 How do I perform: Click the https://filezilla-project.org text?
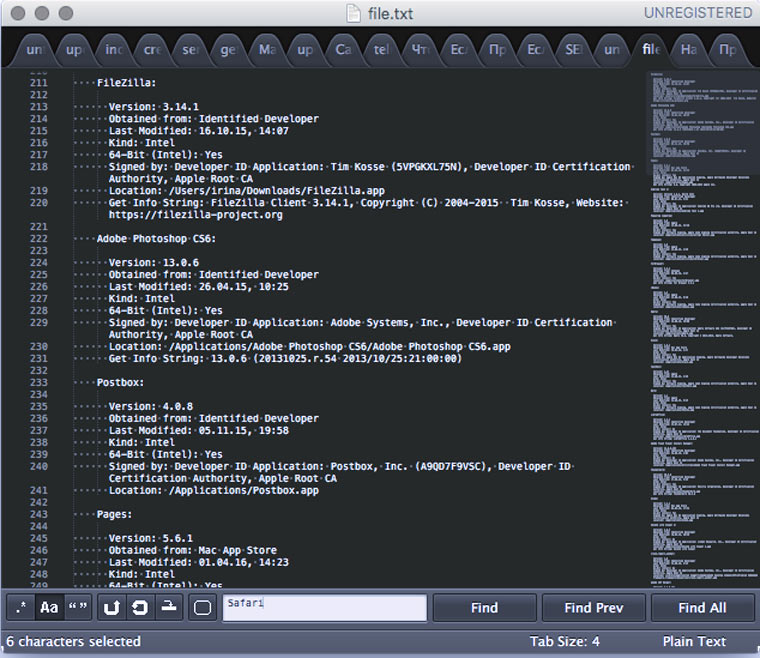click(195, 215)
